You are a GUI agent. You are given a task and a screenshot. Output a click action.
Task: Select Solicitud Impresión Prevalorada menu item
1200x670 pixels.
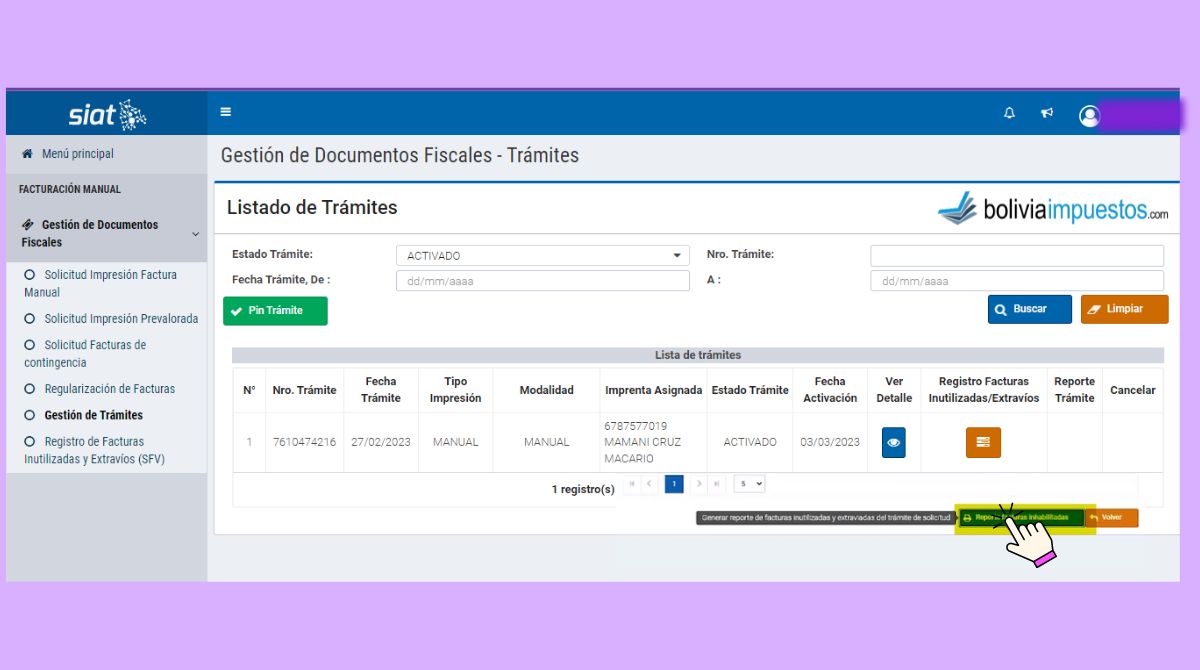[x=120, y=319]
